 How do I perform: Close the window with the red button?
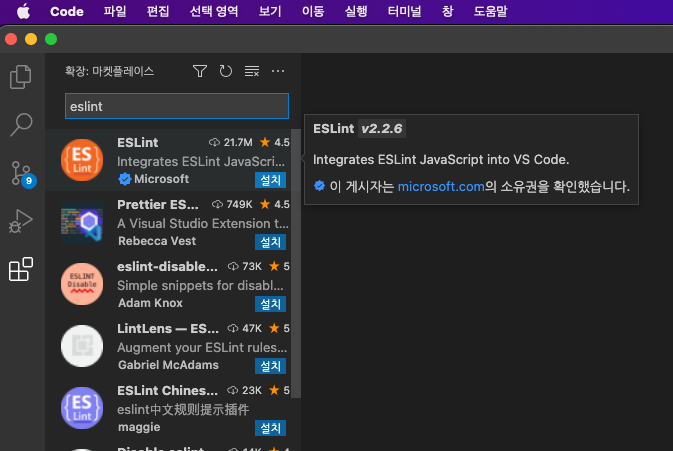coord(11,39)
